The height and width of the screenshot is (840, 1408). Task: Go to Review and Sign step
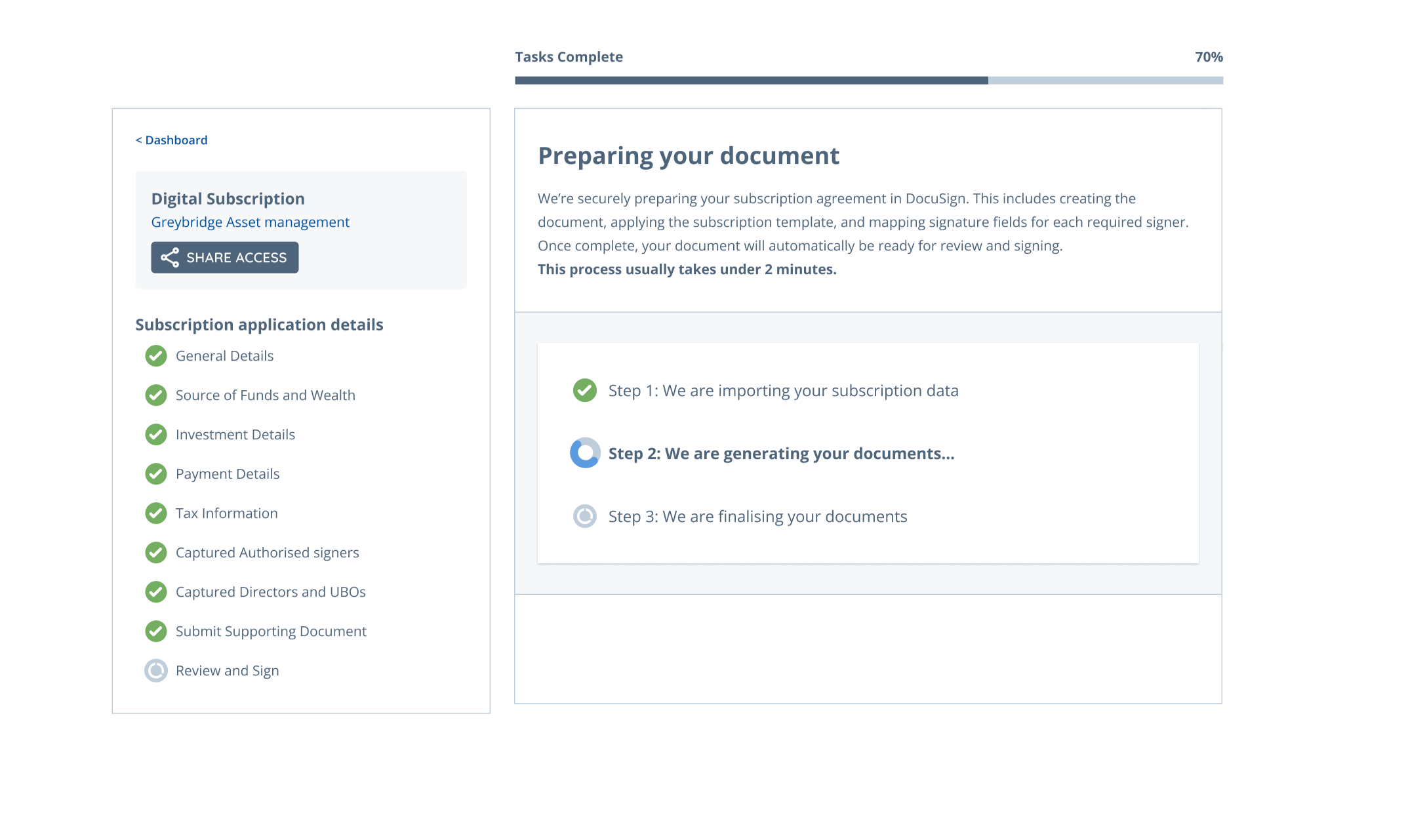227,671
